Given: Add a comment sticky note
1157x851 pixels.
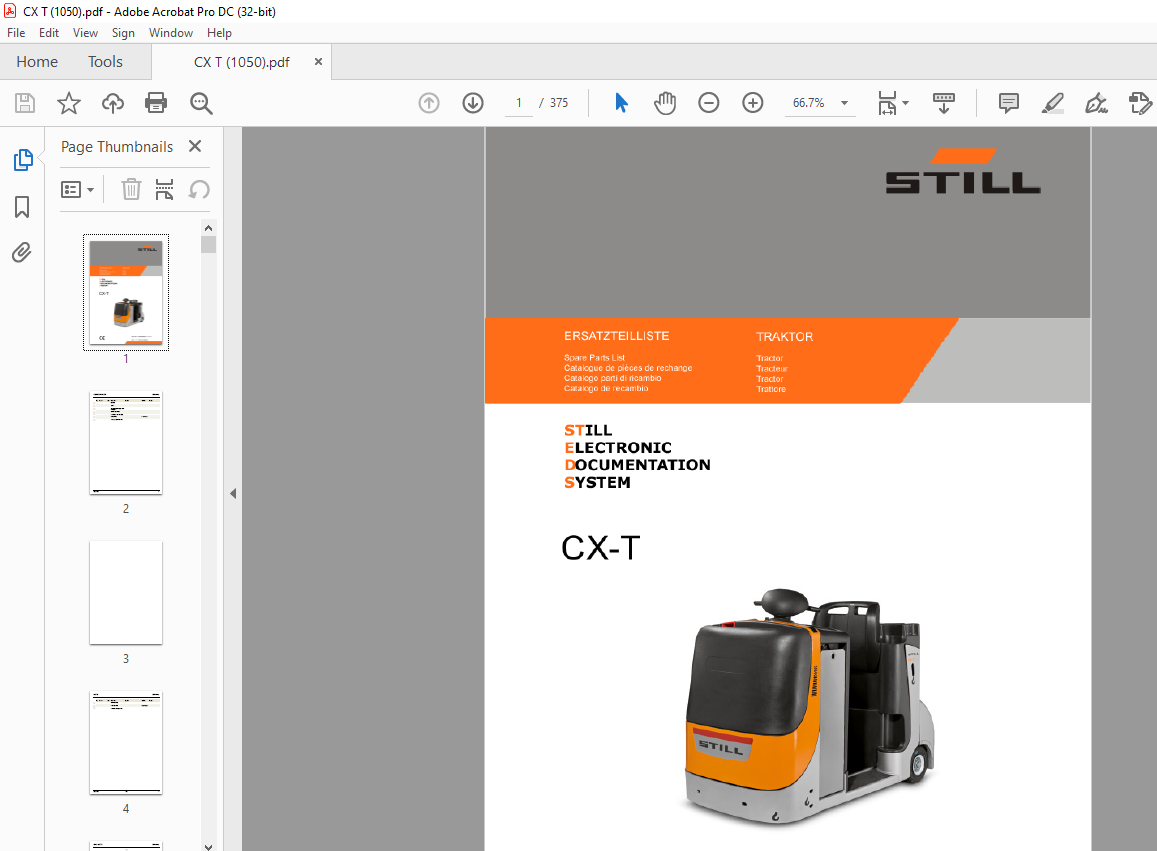Looking at the screenshot, I should click(1009, 103).
